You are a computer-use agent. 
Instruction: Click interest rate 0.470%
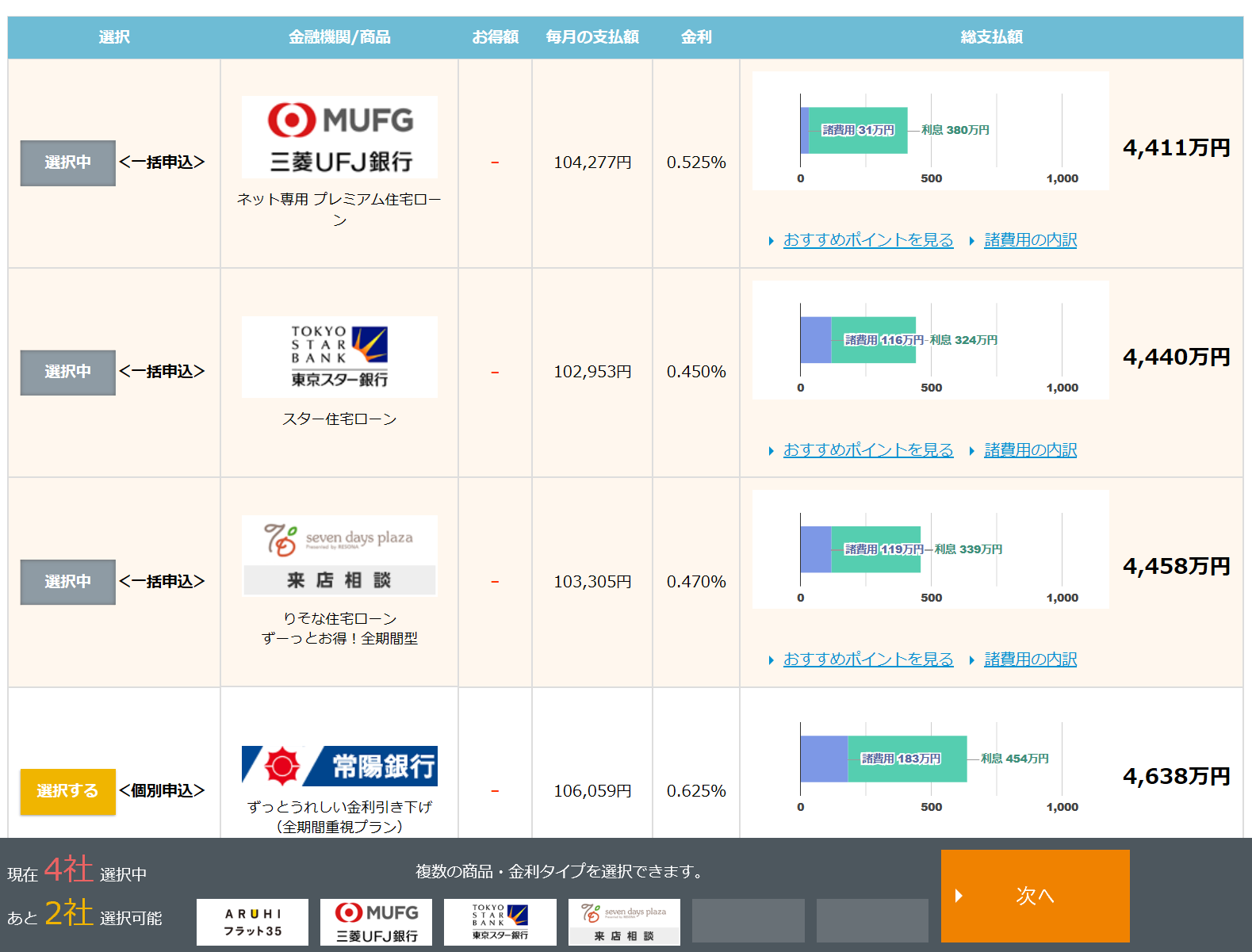point(696,582)
